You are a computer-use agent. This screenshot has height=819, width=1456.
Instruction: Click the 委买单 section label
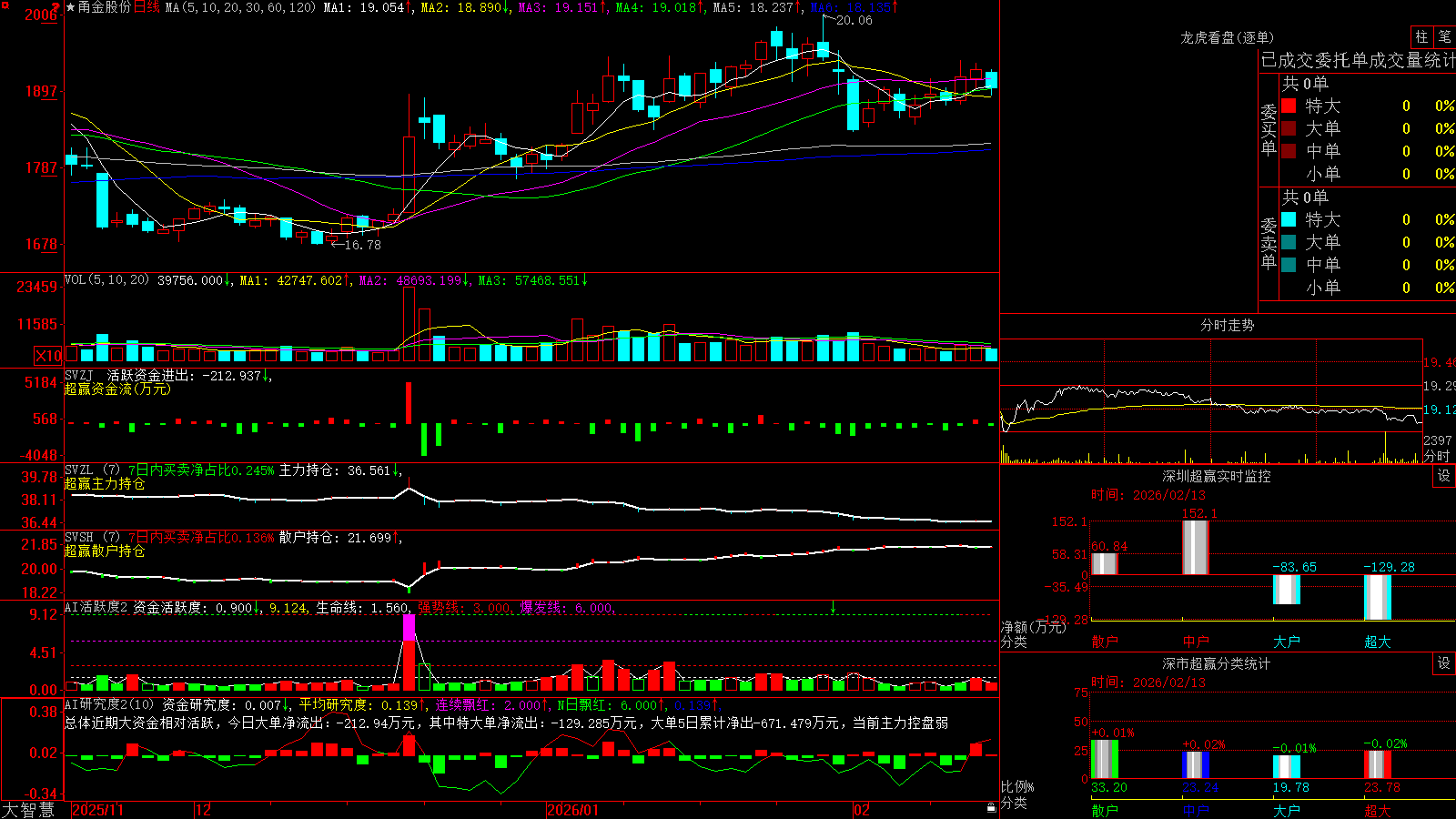click(x=1269, y=130)
